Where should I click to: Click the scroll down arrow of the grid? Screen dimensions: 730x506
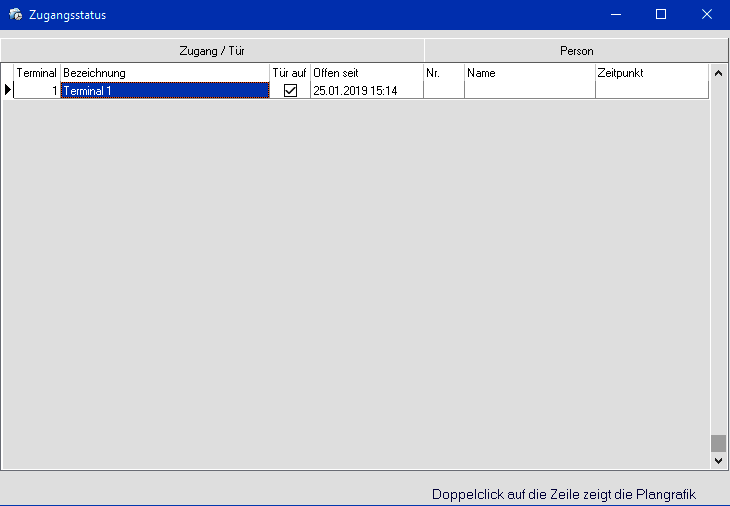click(718, 461)
